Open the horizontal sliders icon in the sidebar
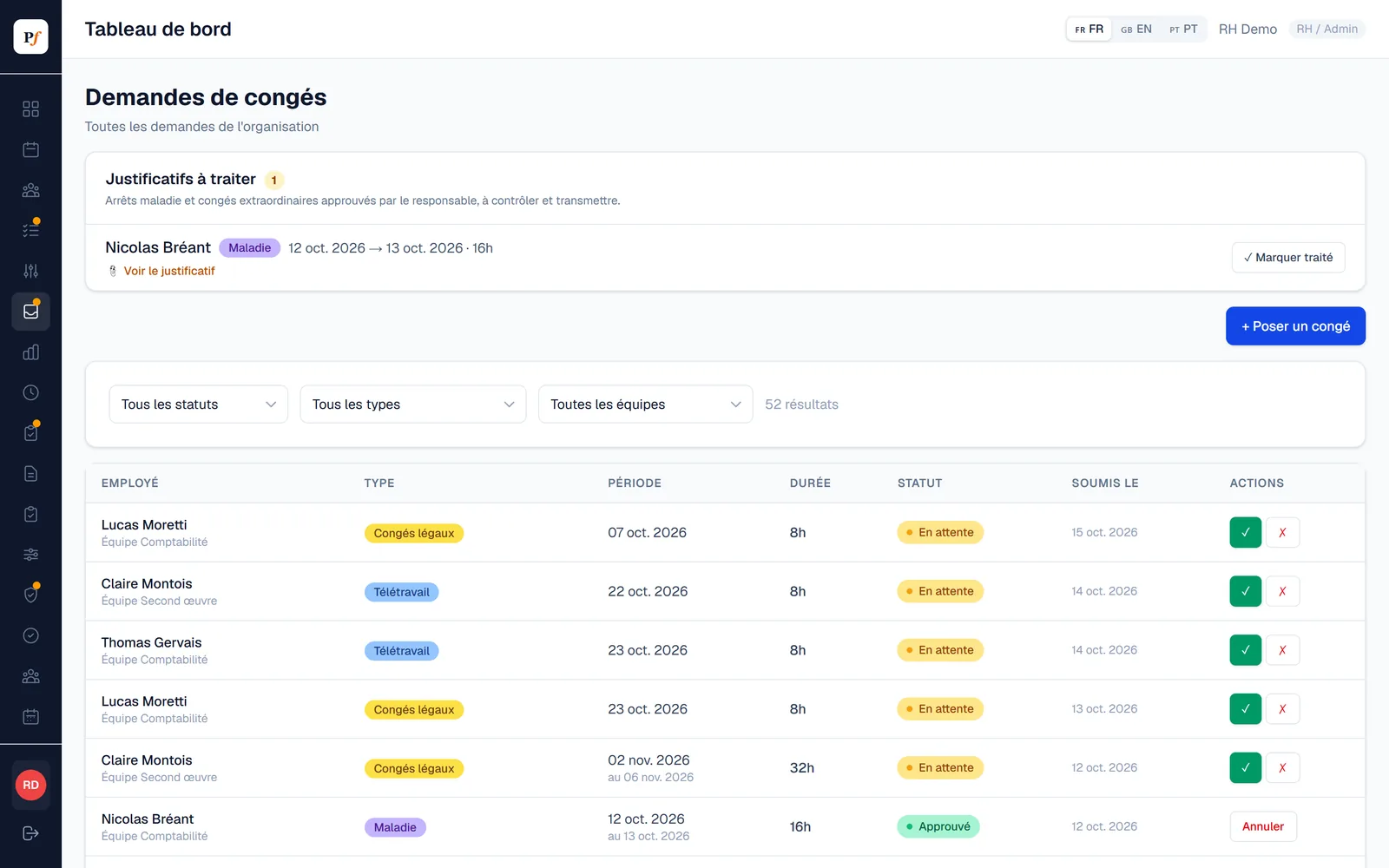 point(30,555)
